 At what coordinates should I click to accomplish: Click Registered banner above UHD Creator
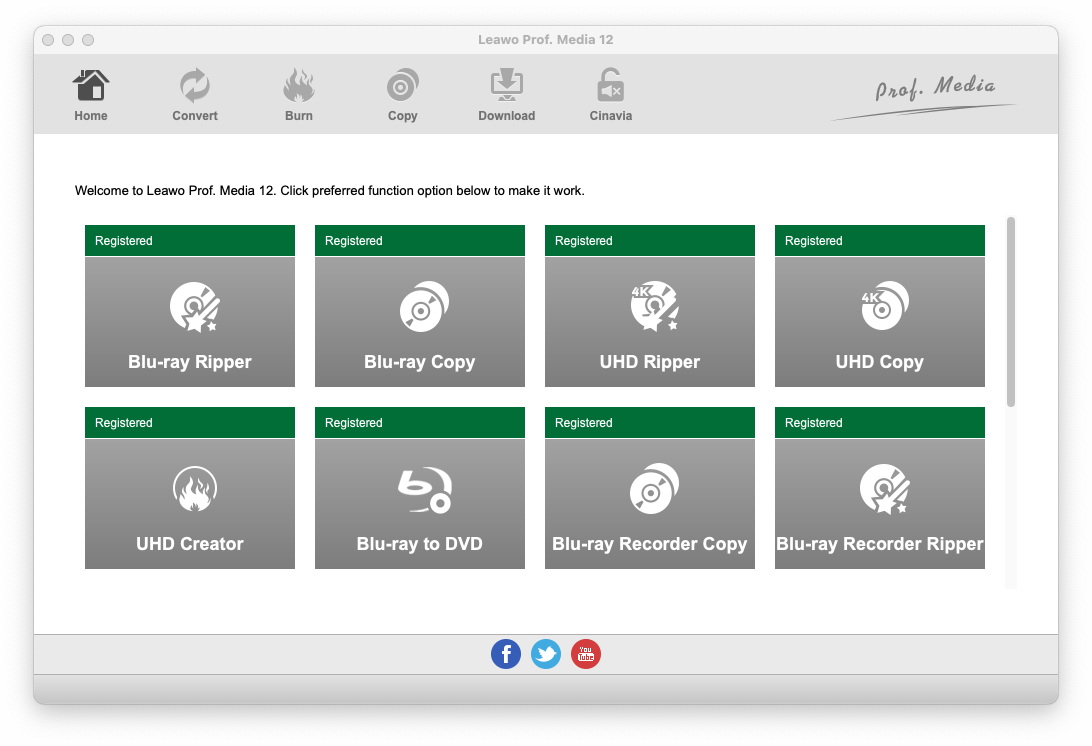(x=190, y=423)
